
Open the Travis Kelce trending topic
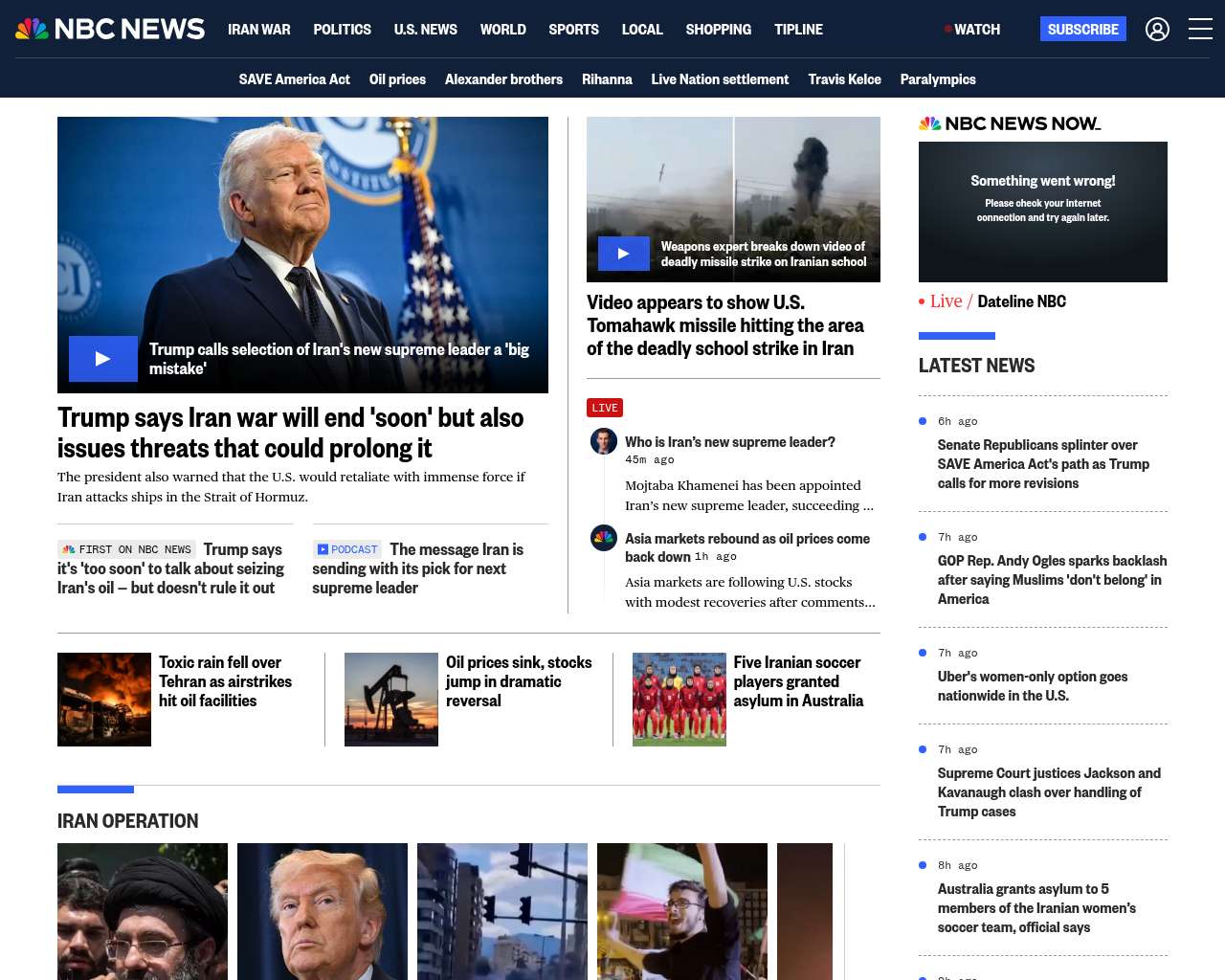[844, 79]
